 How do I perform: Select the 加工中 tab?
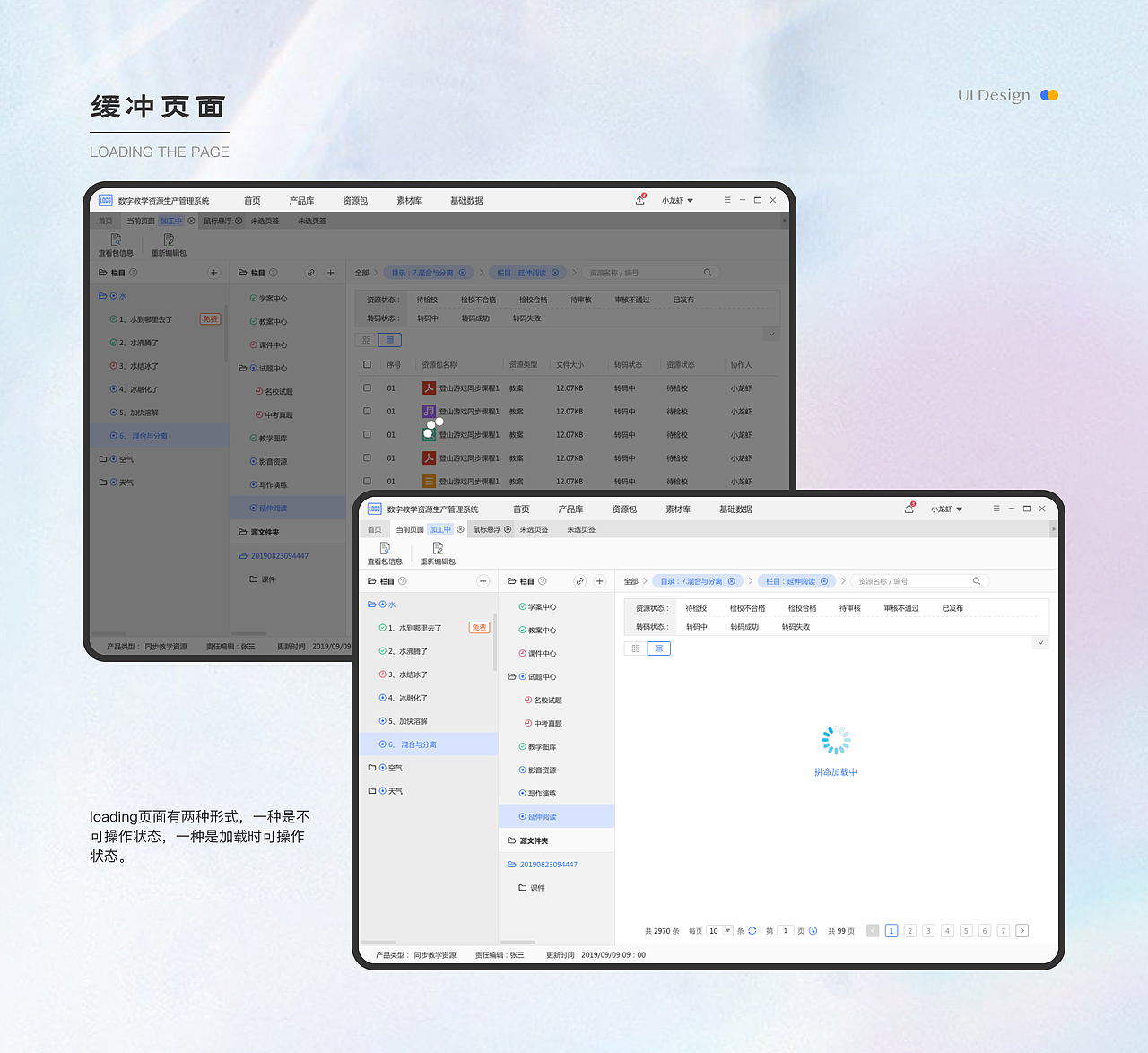(x=439, y=529)
